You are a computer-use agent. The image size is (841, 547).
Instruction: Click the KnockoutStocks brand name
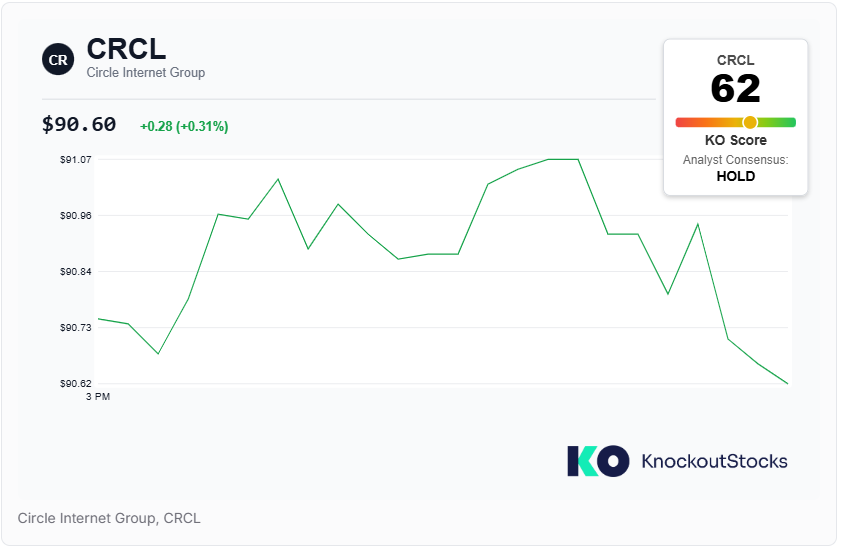[714, 461]
